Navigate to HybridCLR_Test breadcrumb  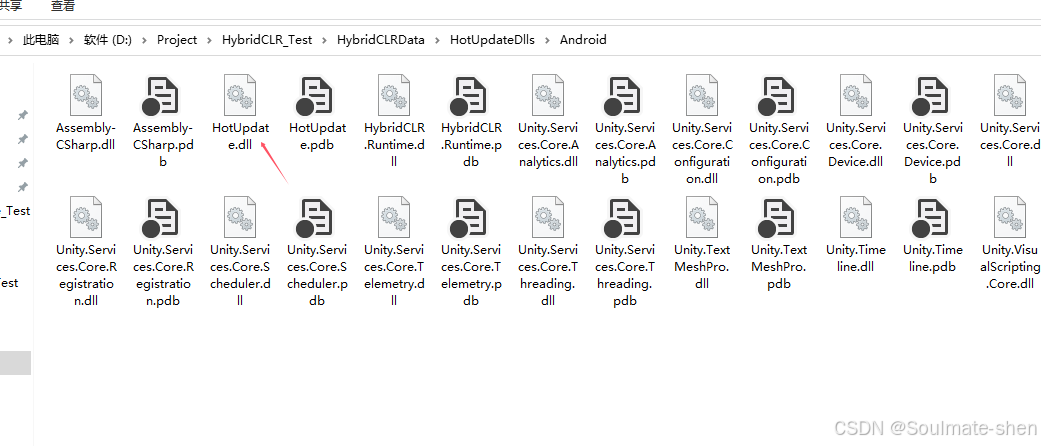click(267, 40)
